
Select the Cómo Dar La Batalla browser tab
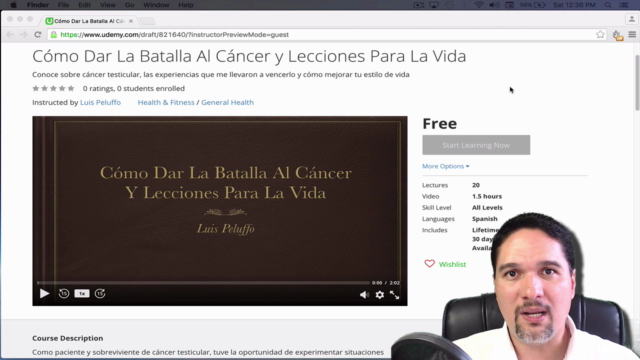[x=89, y=21]
